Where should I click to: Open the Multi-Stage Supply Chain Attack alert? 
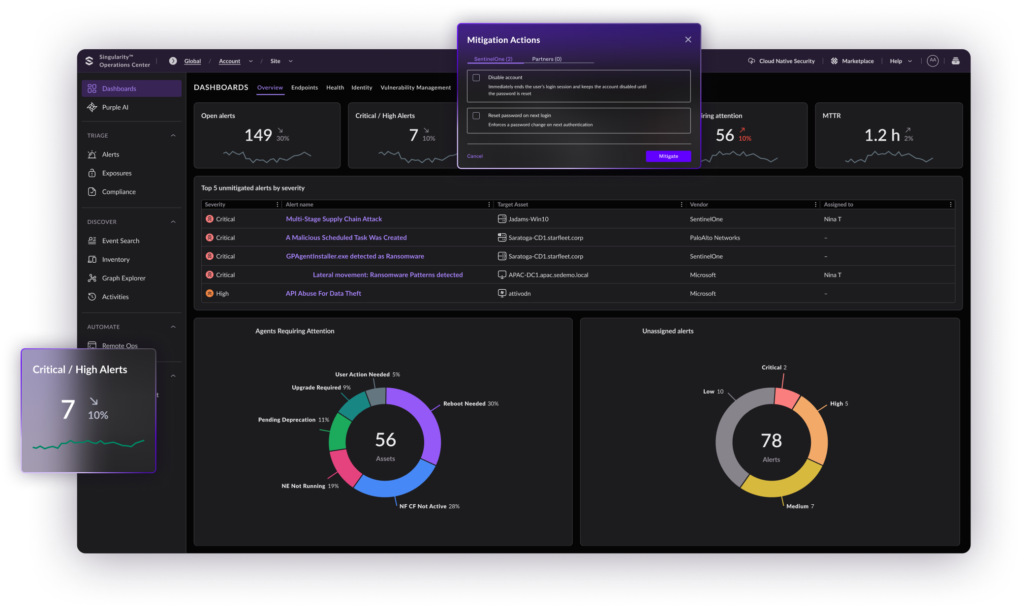click(334, 219)
